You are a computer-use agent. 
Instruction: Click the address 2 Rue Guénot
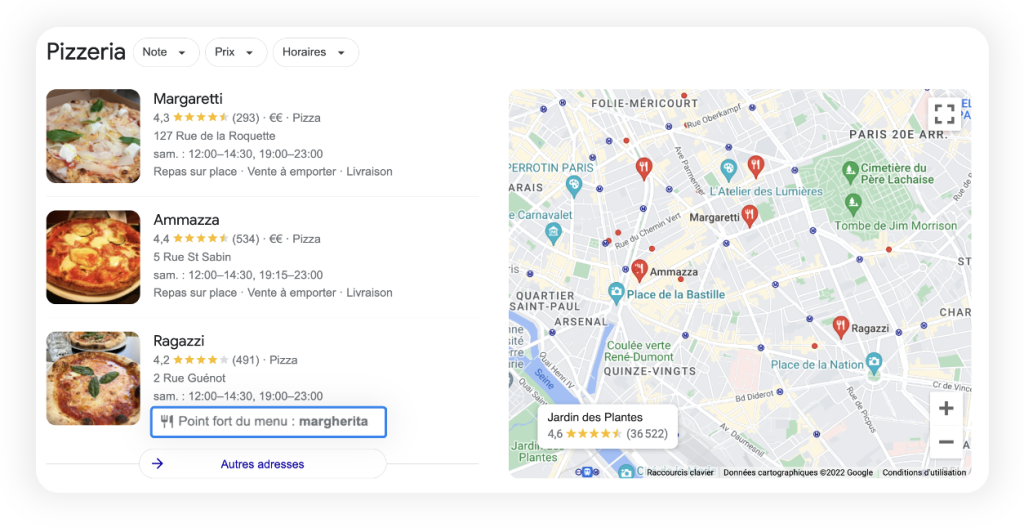tap(189, 378)
